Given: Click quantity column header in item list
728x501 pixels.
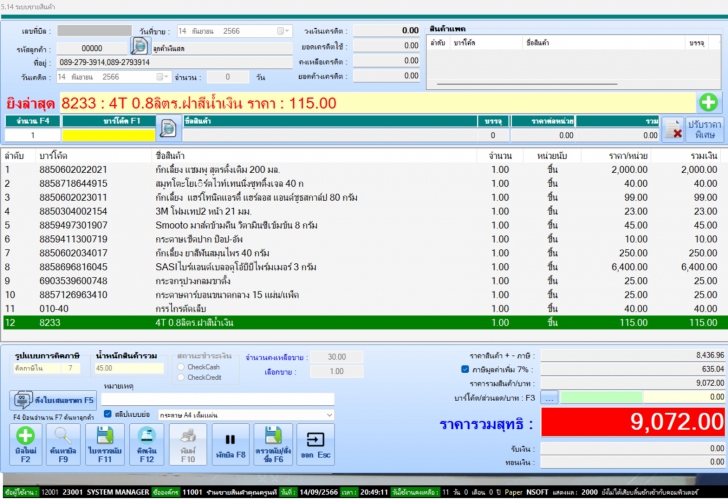Looking at the screenshot, I should pos(500,156).
